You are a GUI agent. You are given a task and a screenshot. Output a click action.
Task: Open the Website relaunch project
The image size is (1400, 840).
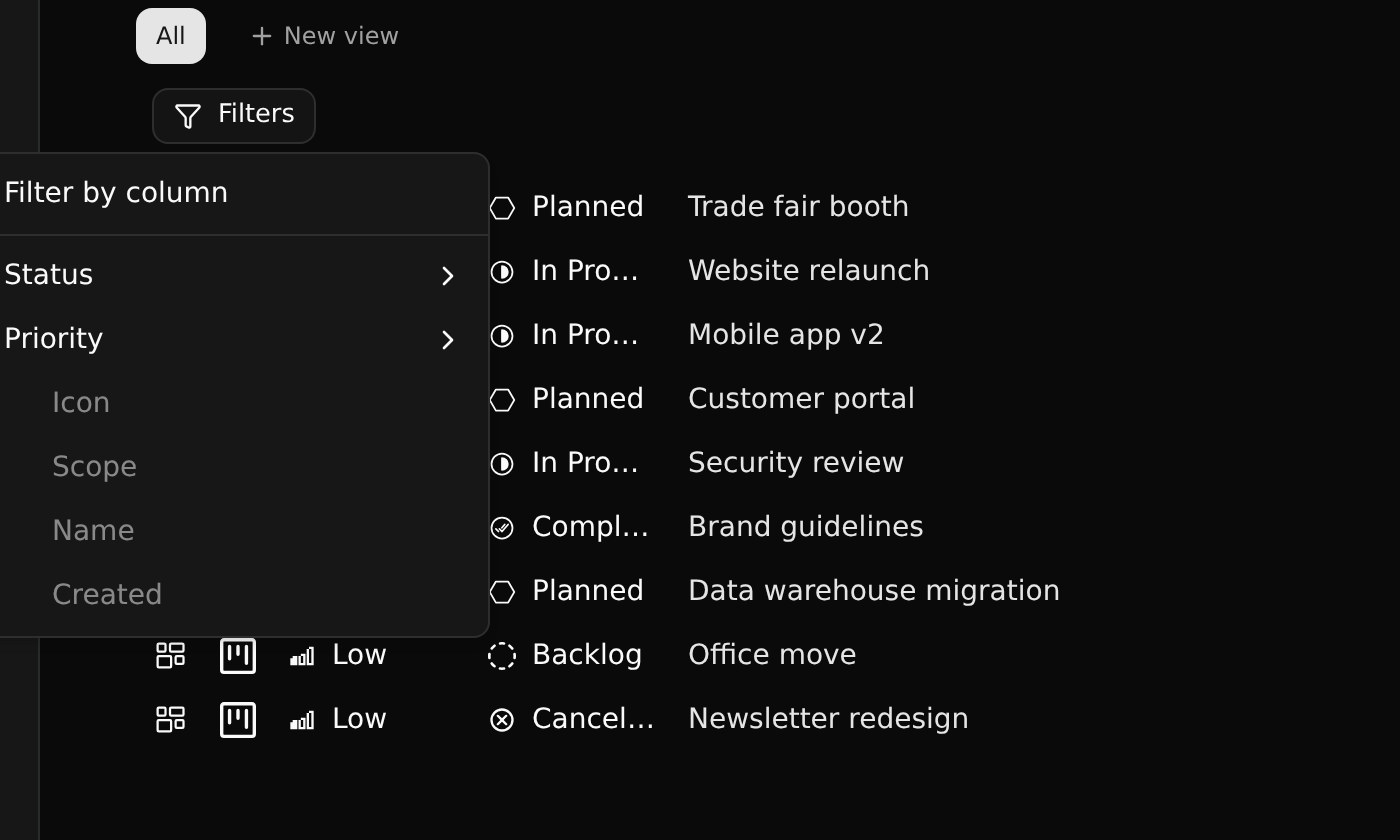[809, 270]
